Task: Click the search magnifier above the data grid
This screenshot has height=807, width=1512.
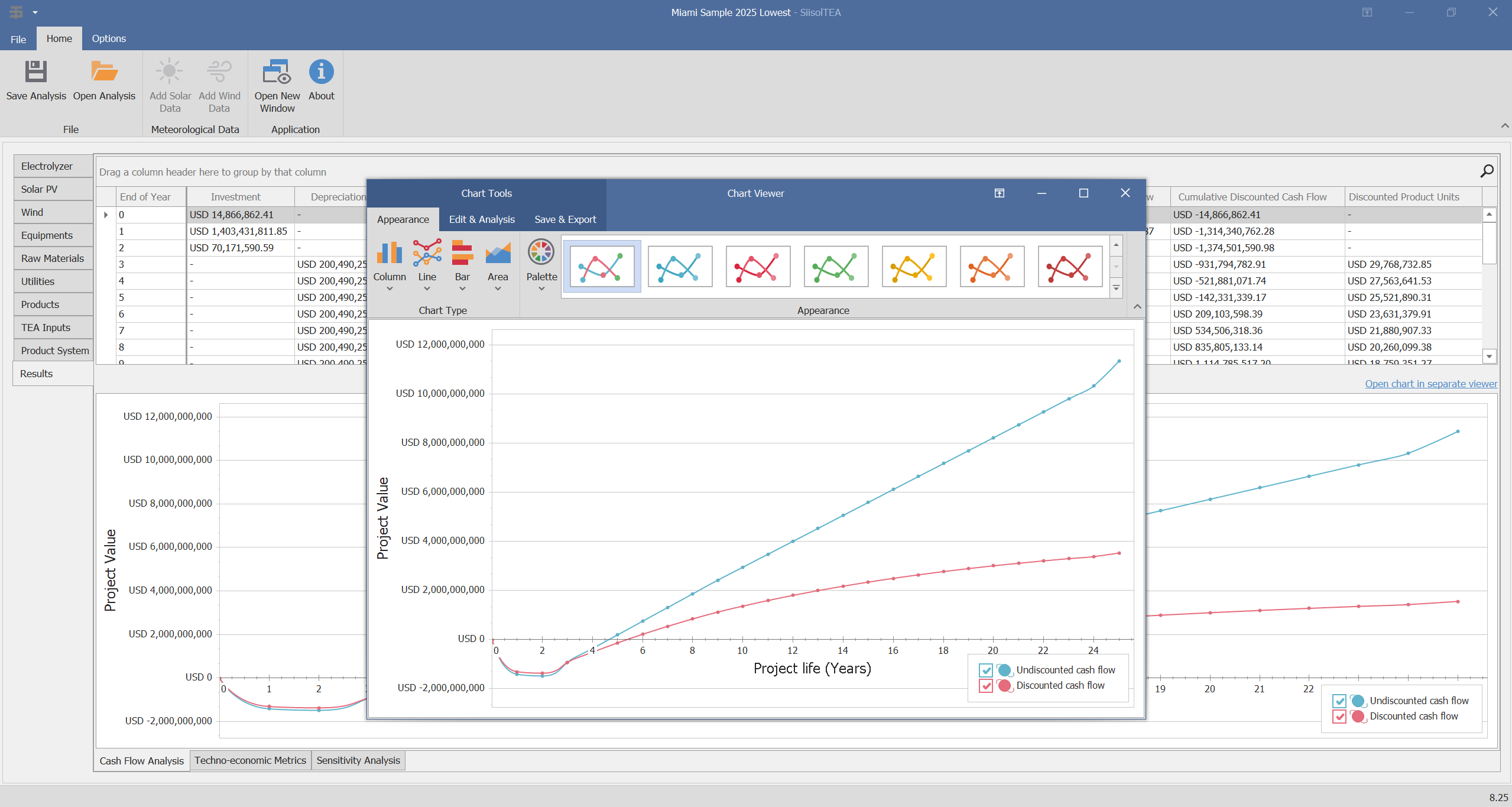Action: click(1486, 171)
